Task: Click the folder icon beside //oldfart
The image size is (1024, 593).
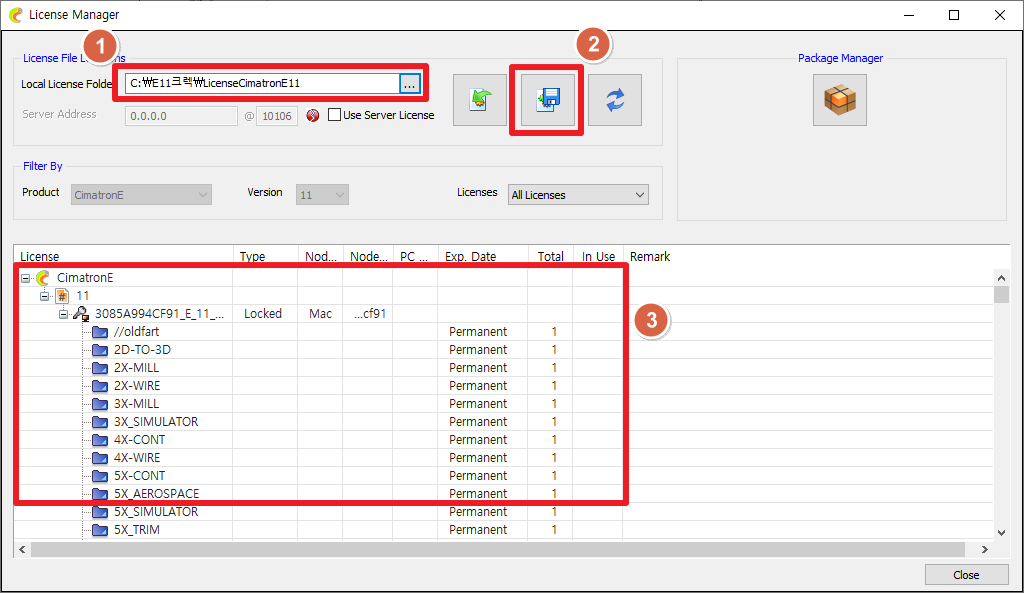Action: (x=100, y=332)
